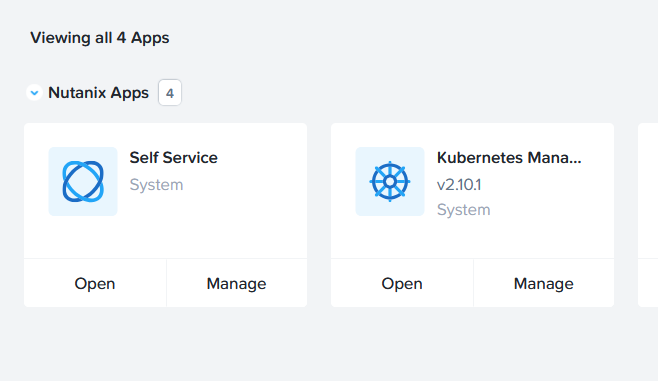Select the Self Service title text
The height and width of the screenshot is (381, 658).
click(x=174, y=158)
